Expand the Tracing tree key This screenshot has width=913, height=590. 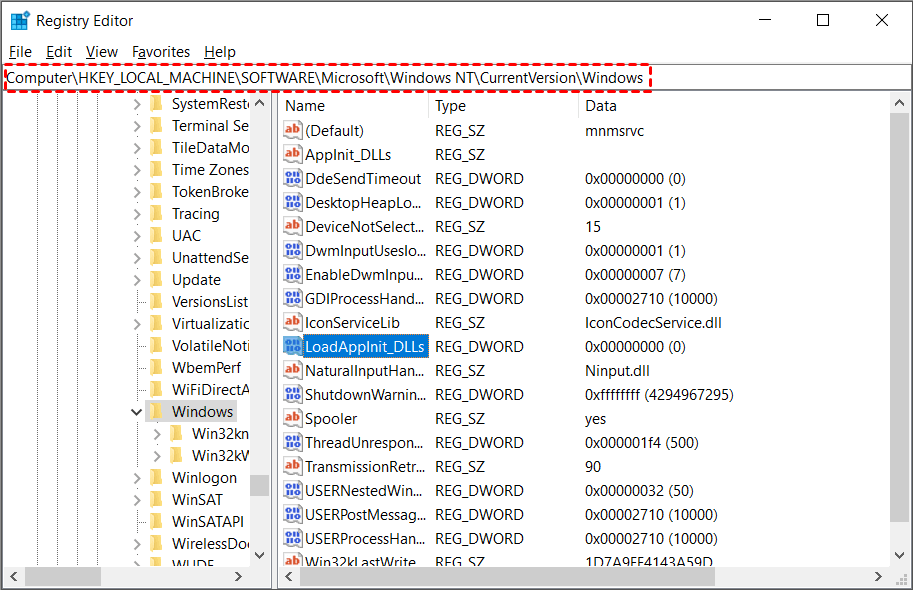pos(137,214)
